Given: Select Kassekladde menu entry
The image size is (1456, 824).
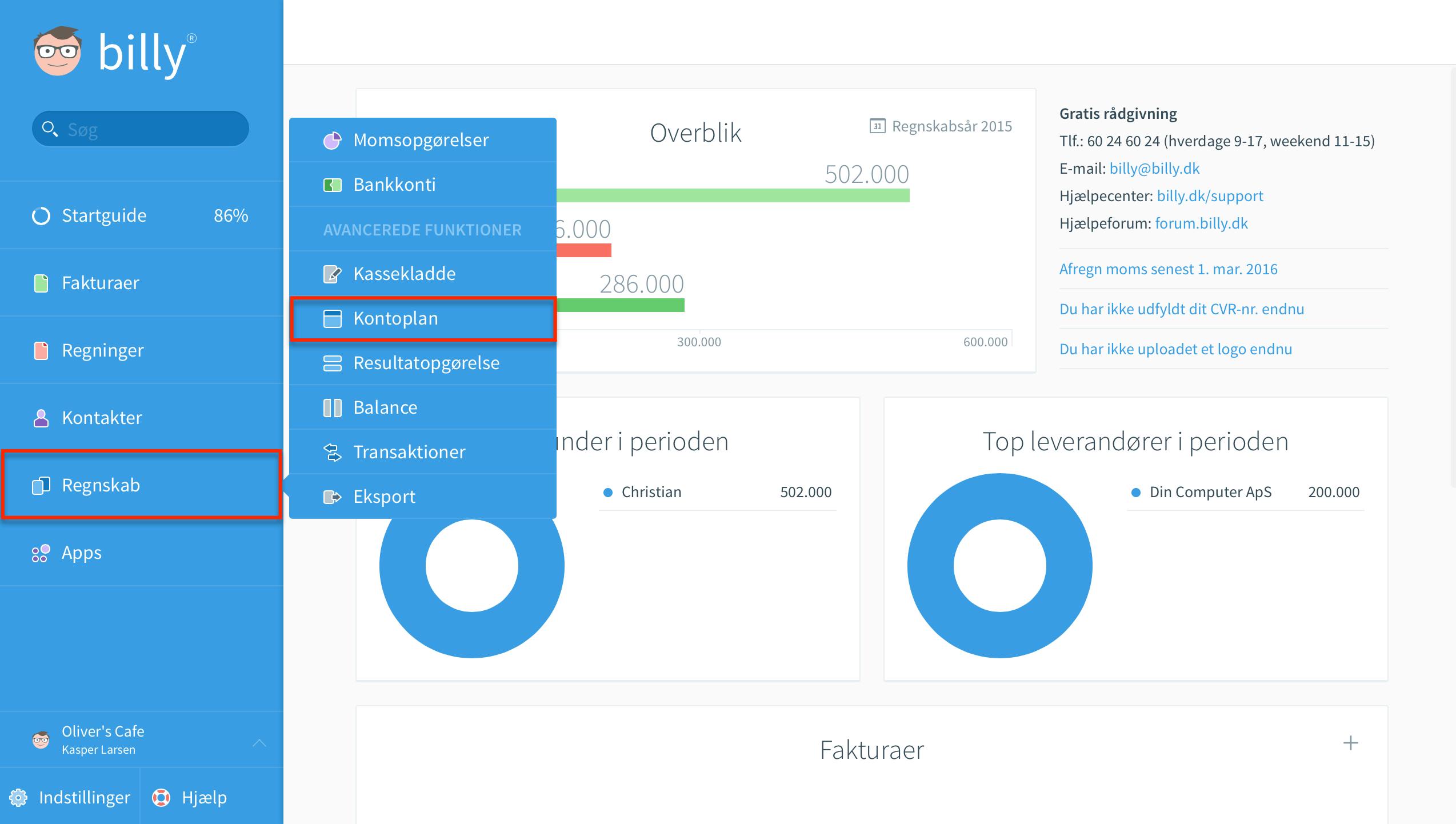Looking at the screenshot, I should [x=423, y=274].
